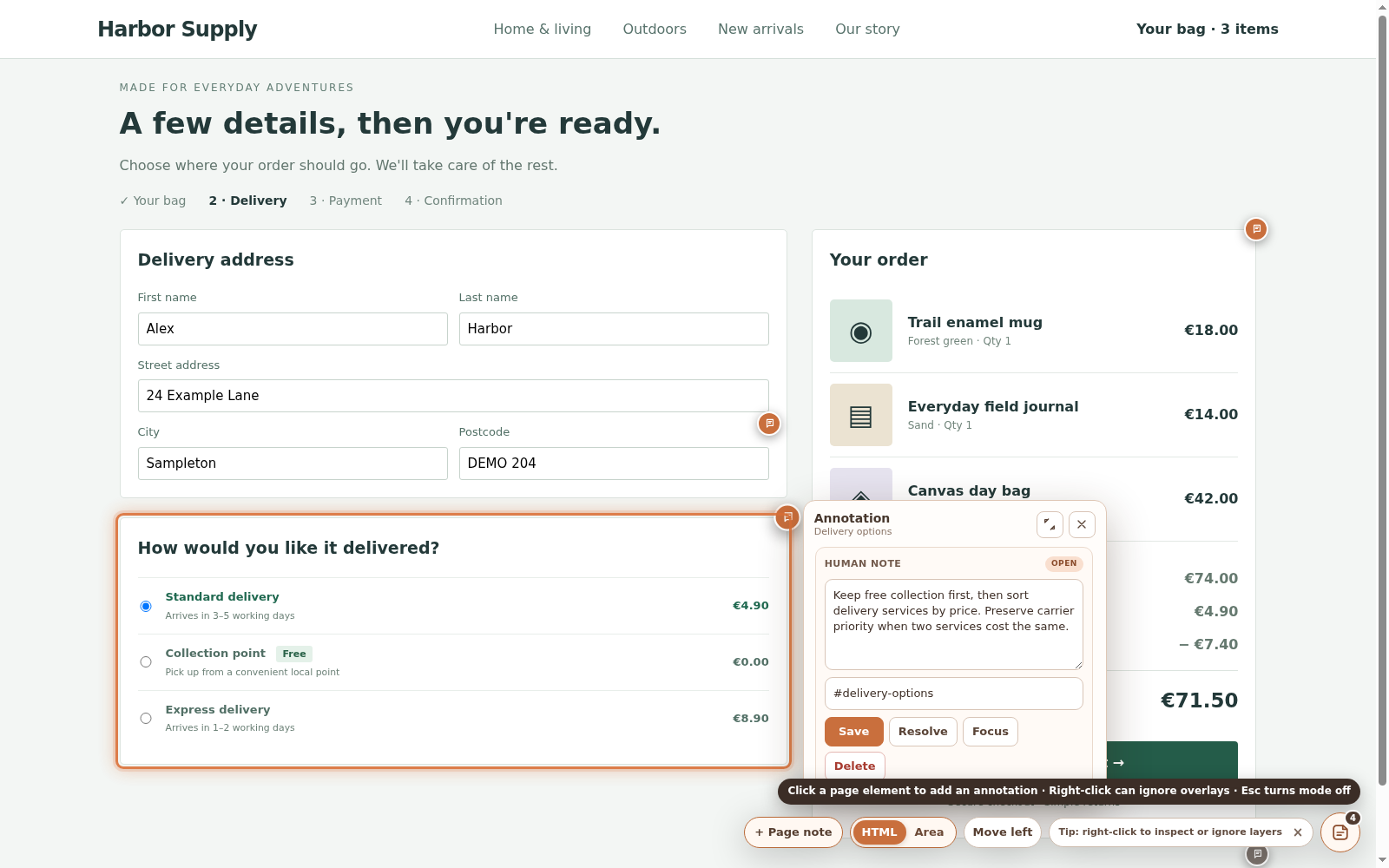Viewport: 1389px width, 868px height.
Task: Save the annotation note
Action: coord(854,732)
